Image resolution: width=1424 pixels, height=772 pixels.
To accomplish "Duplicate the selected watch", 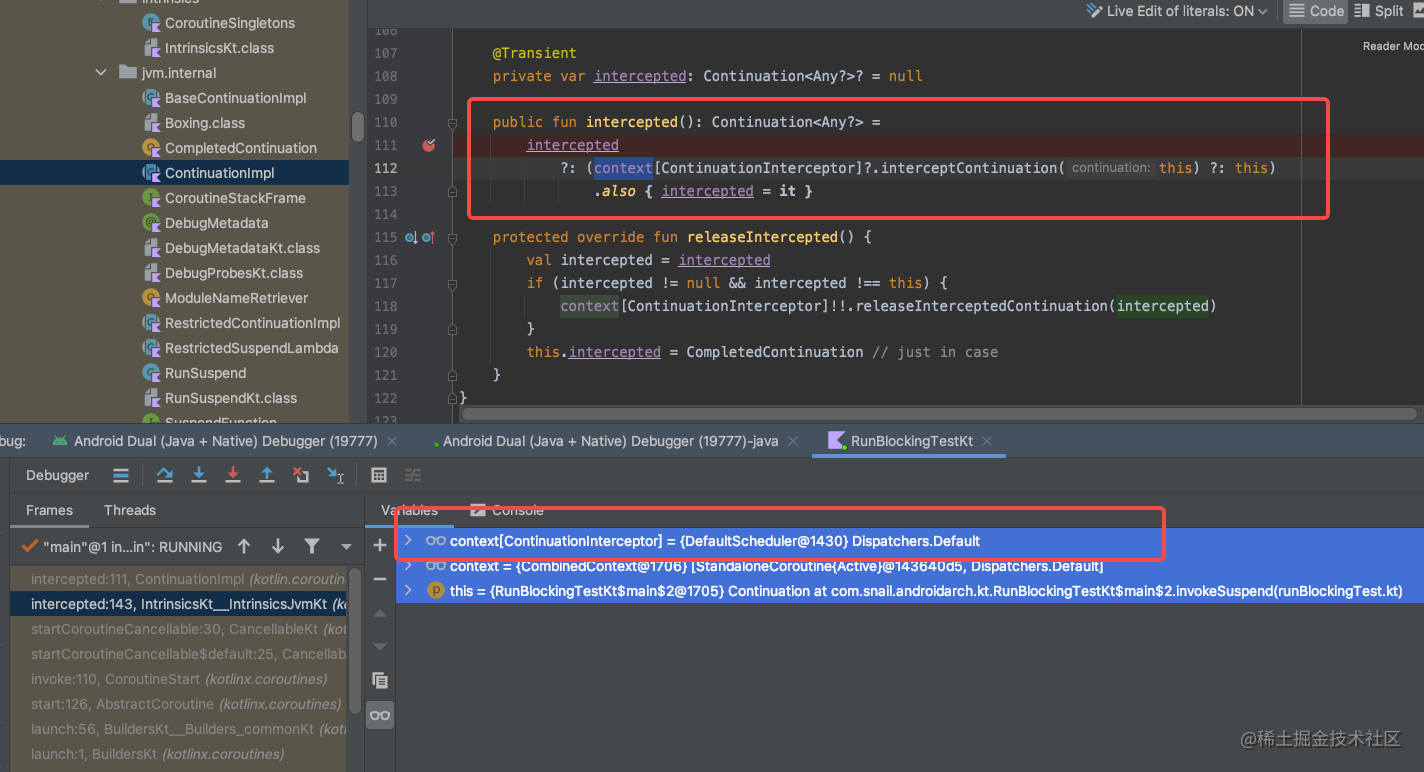I will point(380,680).
